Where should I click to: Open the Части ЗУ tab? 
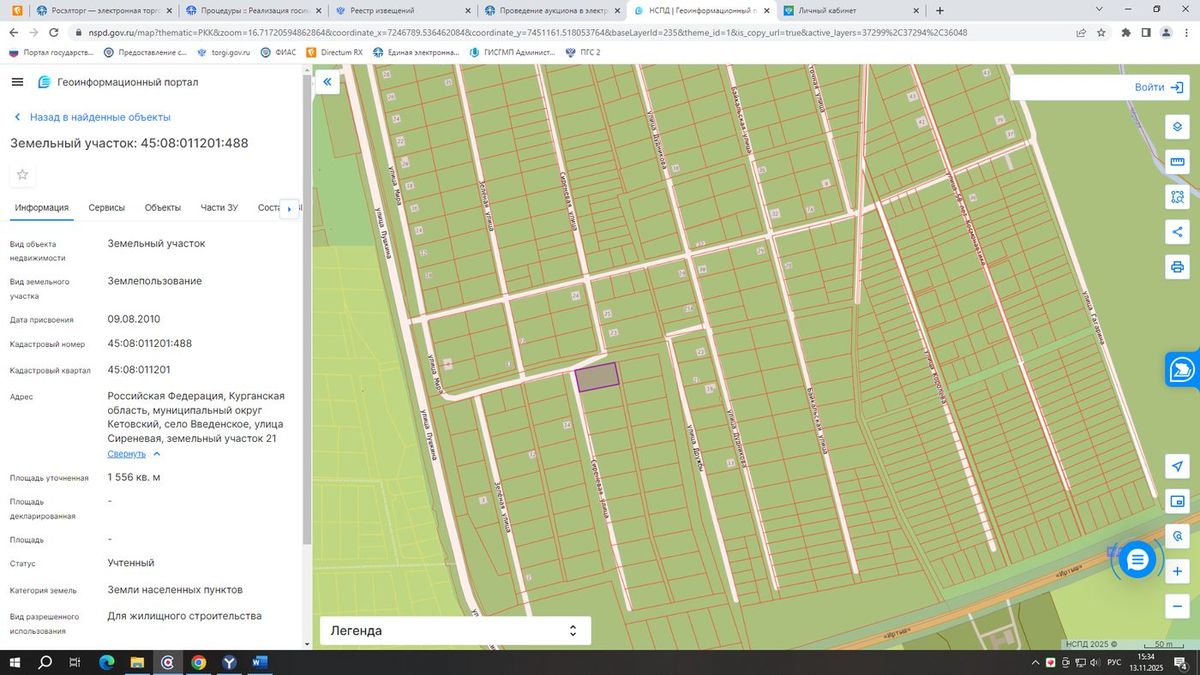219,208
